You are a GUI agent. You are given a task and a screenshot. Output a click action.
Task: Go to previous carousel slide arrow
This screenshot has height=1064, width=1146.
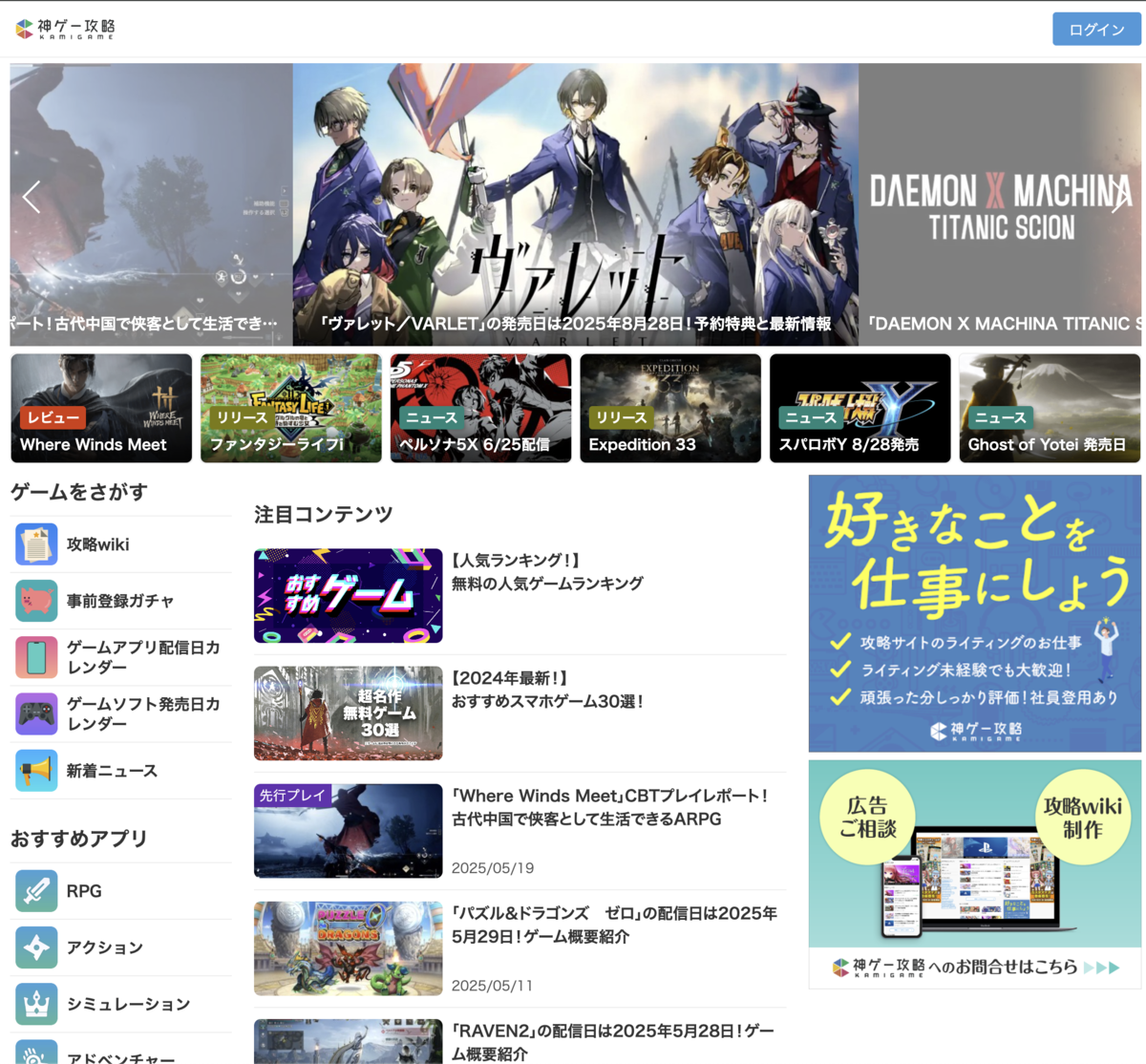click(x=32, y=197)
